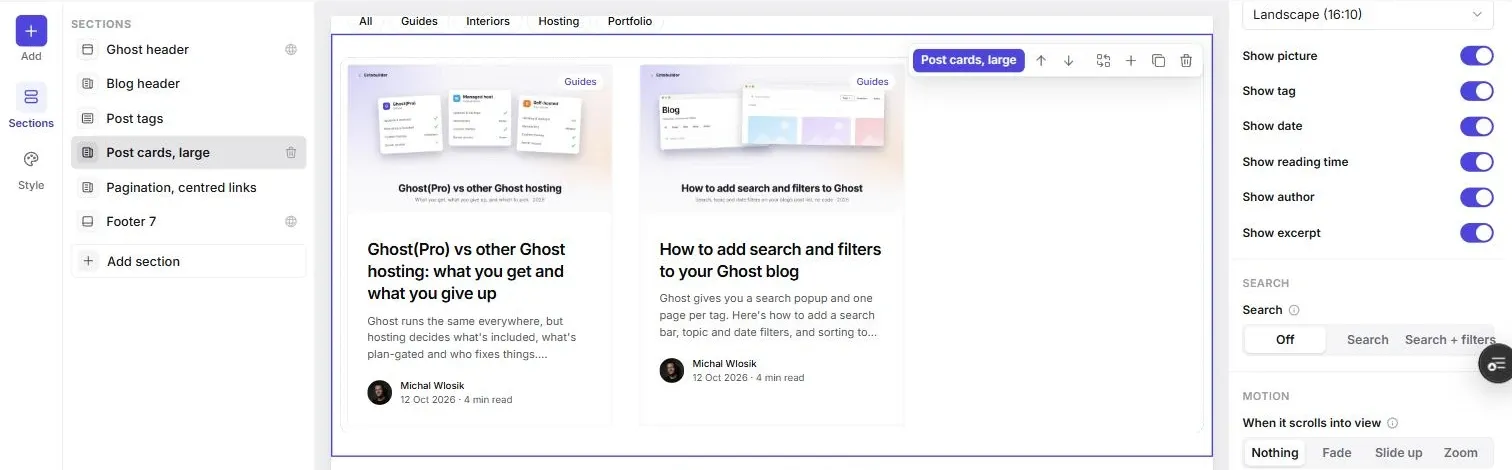Toggle the Show excerpt switch
The image size is (1512, 470).
[1476, 233]
